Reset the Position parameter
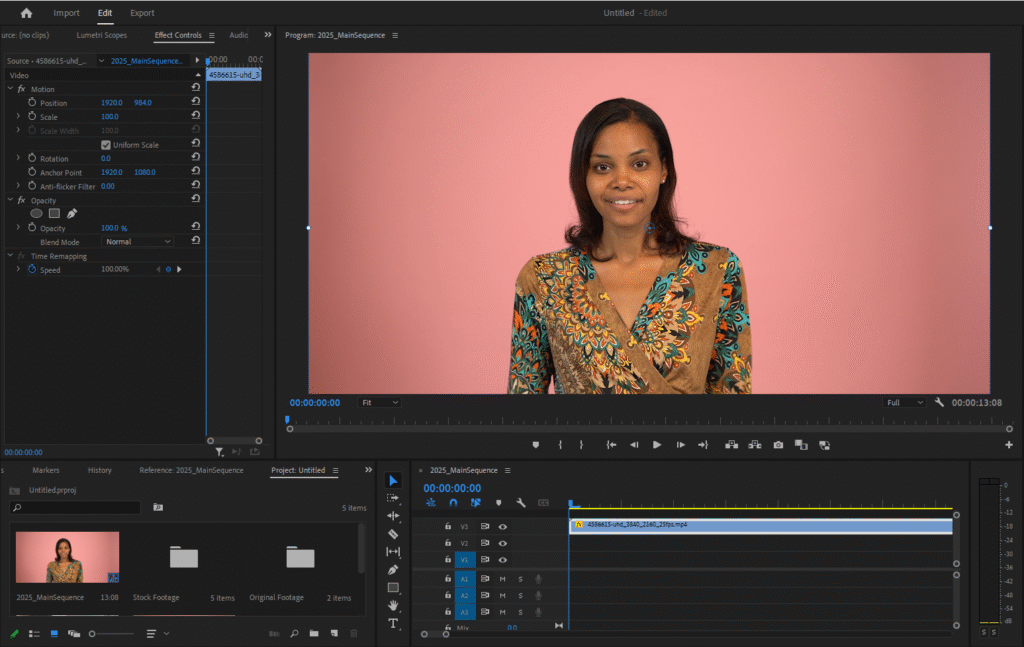Screen dimensions: 1024x647 pyautogui.click(x=195, y=102)
